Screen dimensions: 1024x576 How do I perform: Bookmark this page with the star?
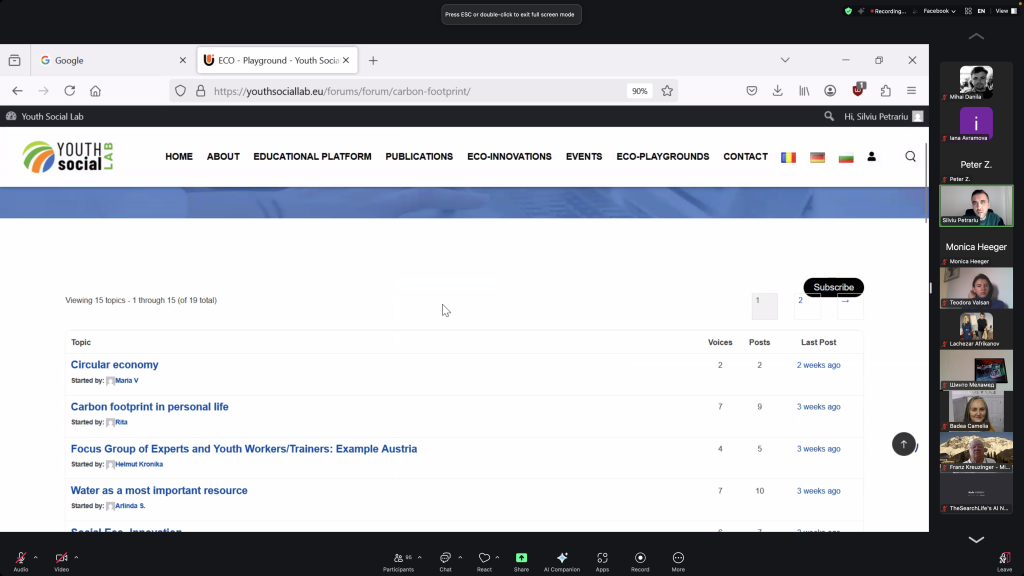pyautogui.click(x=667, y=91)
